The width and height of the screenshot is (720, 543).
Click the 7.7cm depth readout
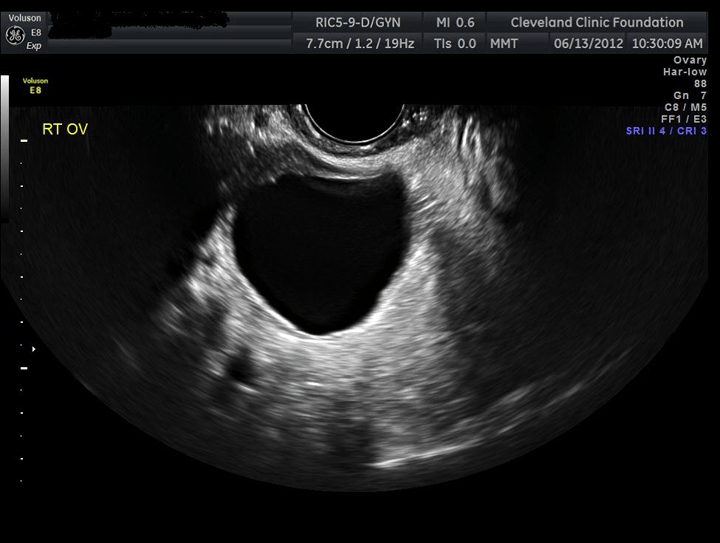tap(324, 44)
